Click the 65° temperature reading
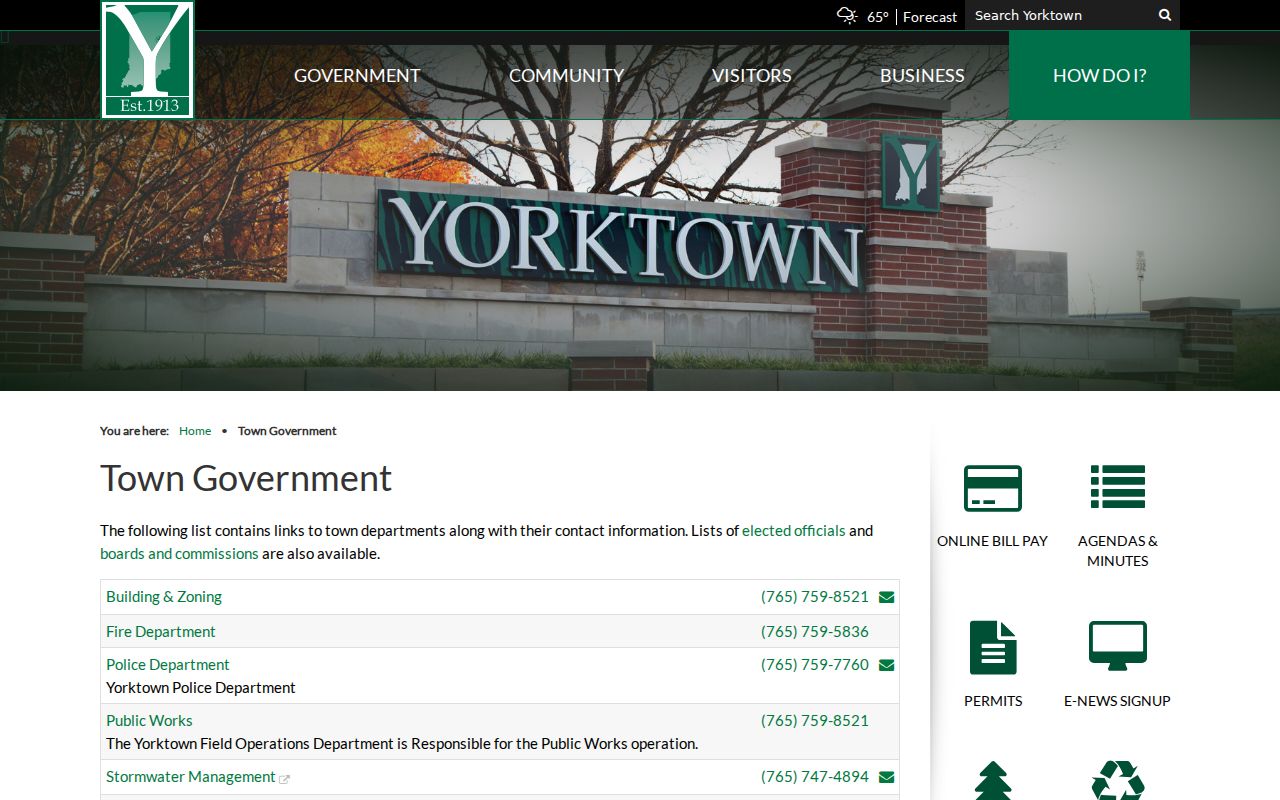This screenshot has height=800, width=1280. pyautogui.click(x=877, y=17)
